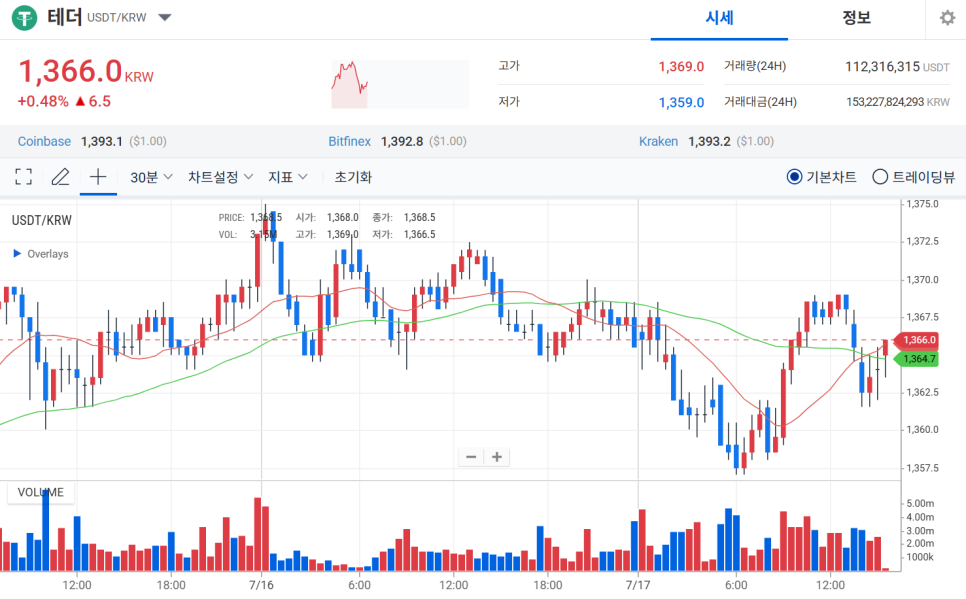Switch to the 정보 tab
The width and height of the screenshot is (966, 599).
tap(856, 18)
